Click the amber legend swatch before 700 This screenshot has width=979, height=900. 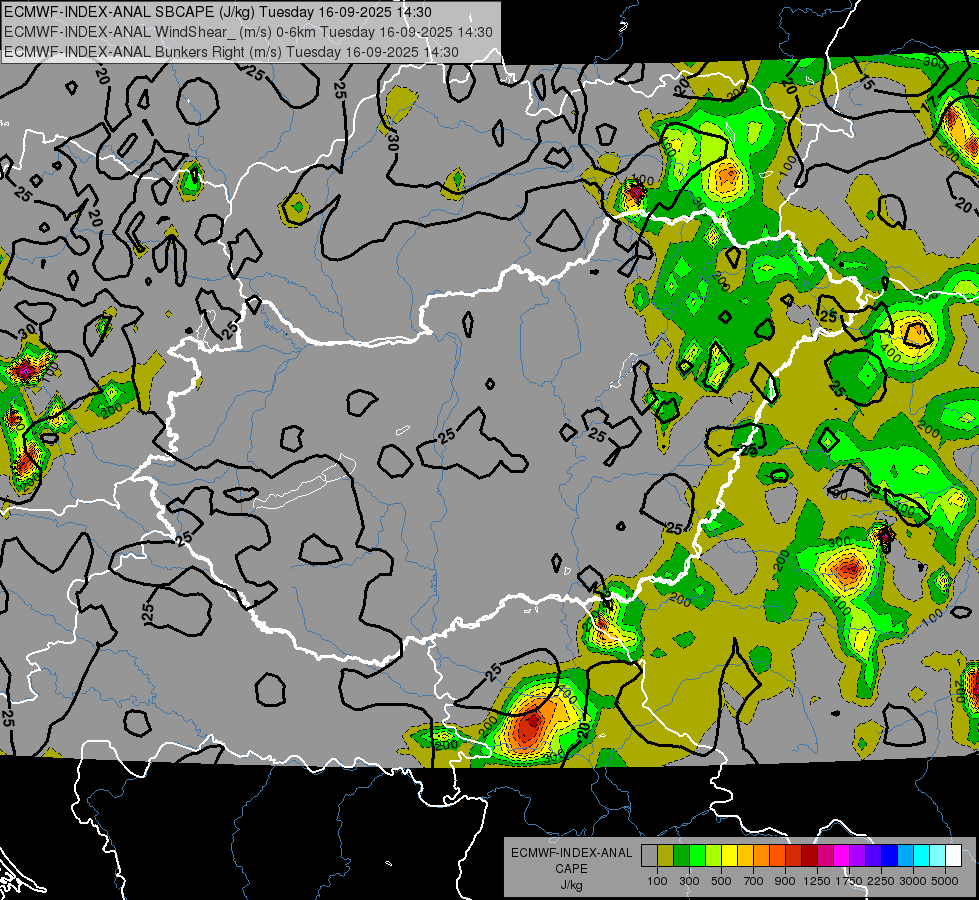pos(745,856)
